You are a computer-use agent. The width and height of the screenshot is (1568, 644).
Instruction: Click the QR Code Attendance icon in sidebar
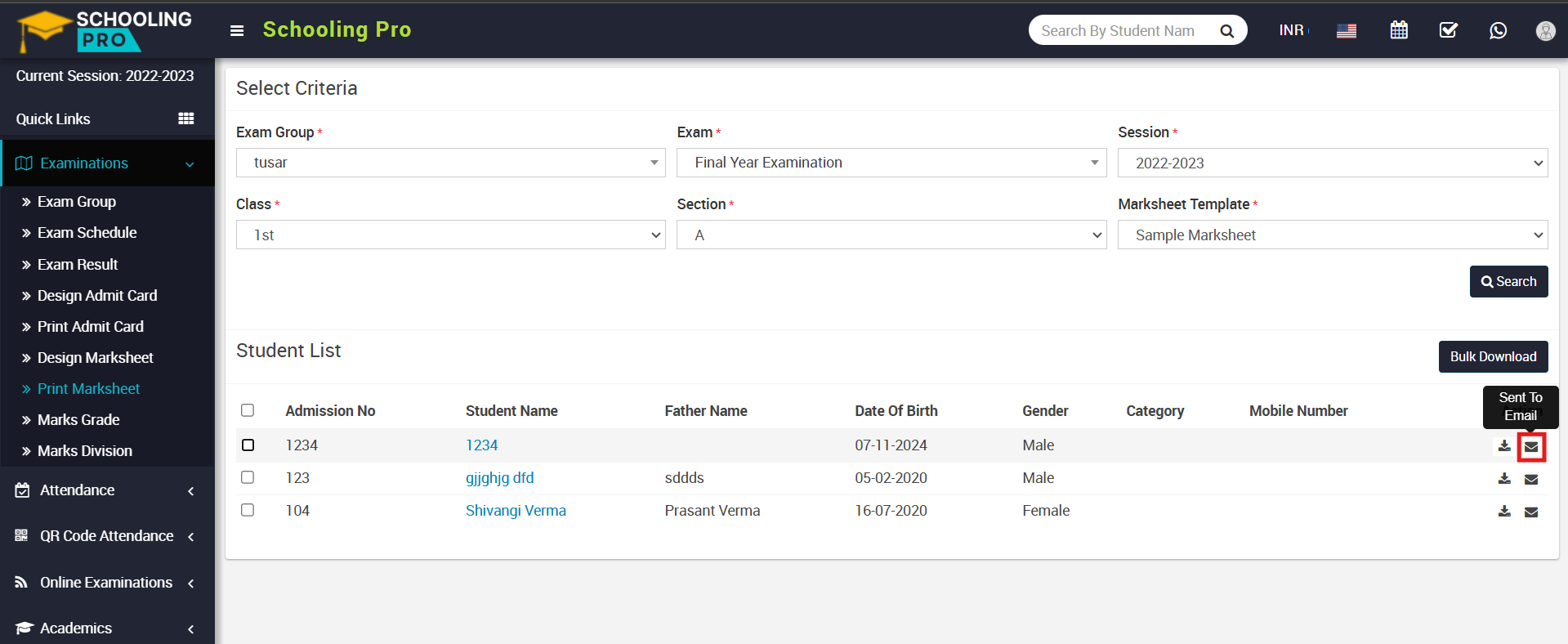pyautogui.click(x=21, y=535)
